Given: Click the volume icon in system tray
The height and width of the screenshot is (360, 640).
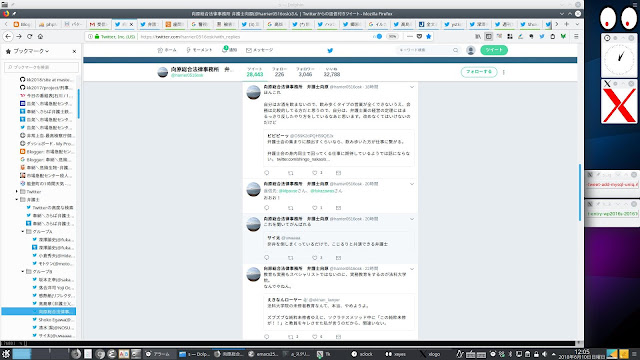Looking at the screenshot, I should (544, 354).
